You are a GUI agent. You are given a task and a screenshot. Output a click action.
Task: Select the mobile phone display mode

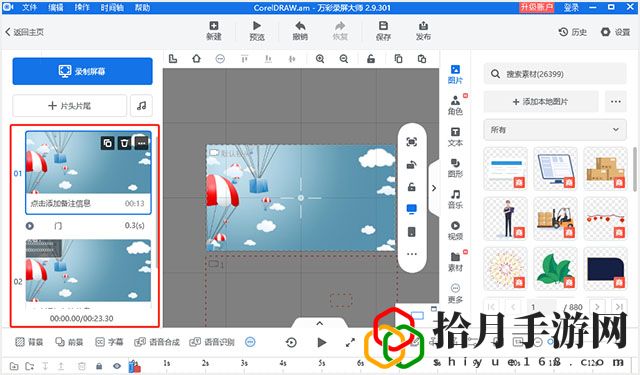[411, 232]
